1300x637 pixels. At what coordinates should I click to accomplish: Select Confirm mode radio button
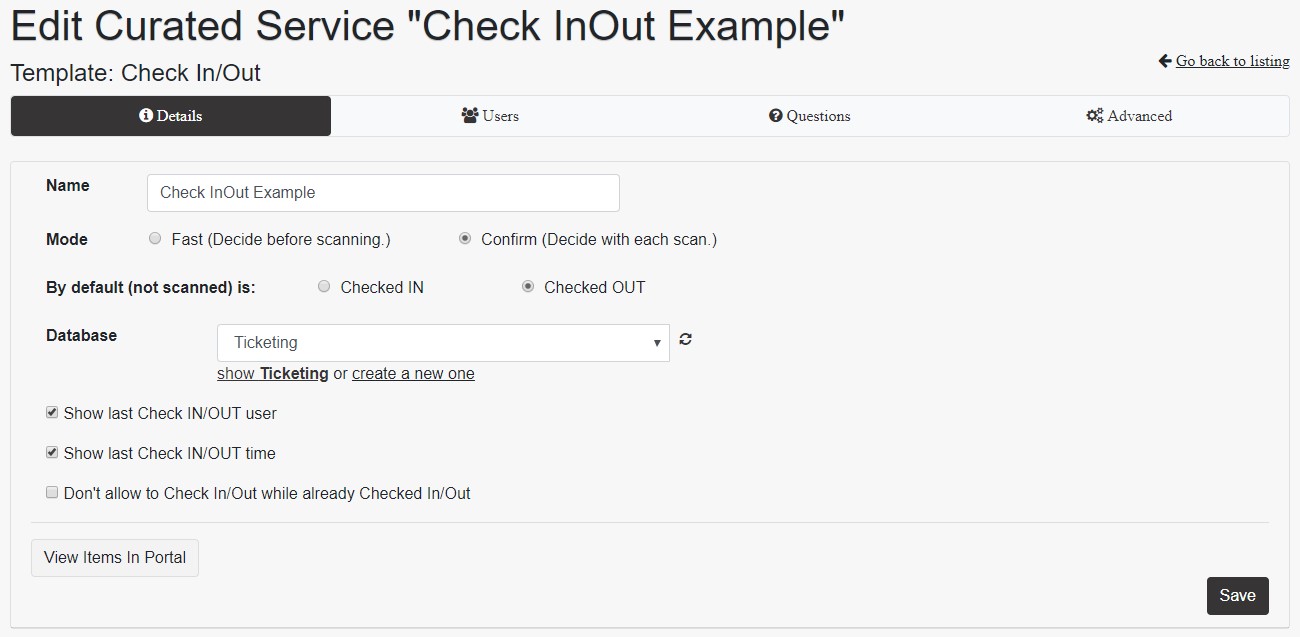click(465, 239)
